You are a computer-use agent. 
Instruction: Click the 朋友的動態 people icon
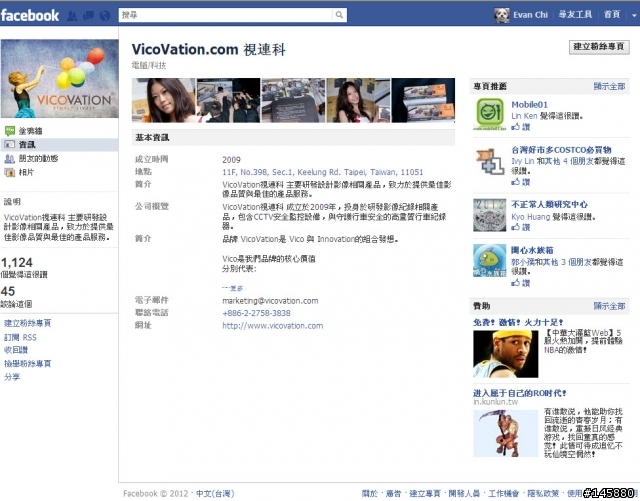click(x=10, y=158)
